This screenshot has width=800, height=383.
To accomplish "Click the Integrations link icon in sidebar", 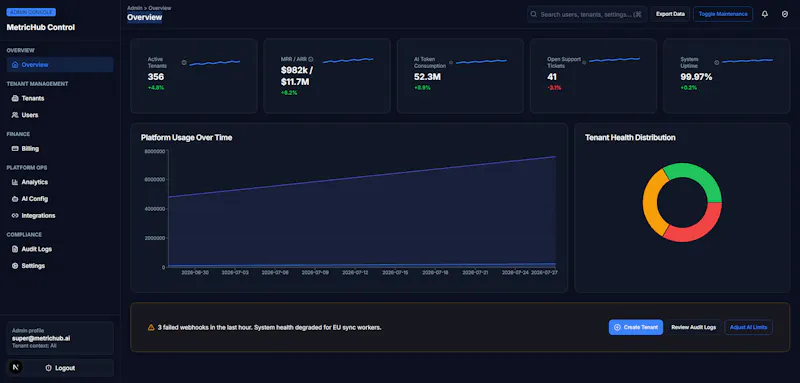I will pos(15,216).
